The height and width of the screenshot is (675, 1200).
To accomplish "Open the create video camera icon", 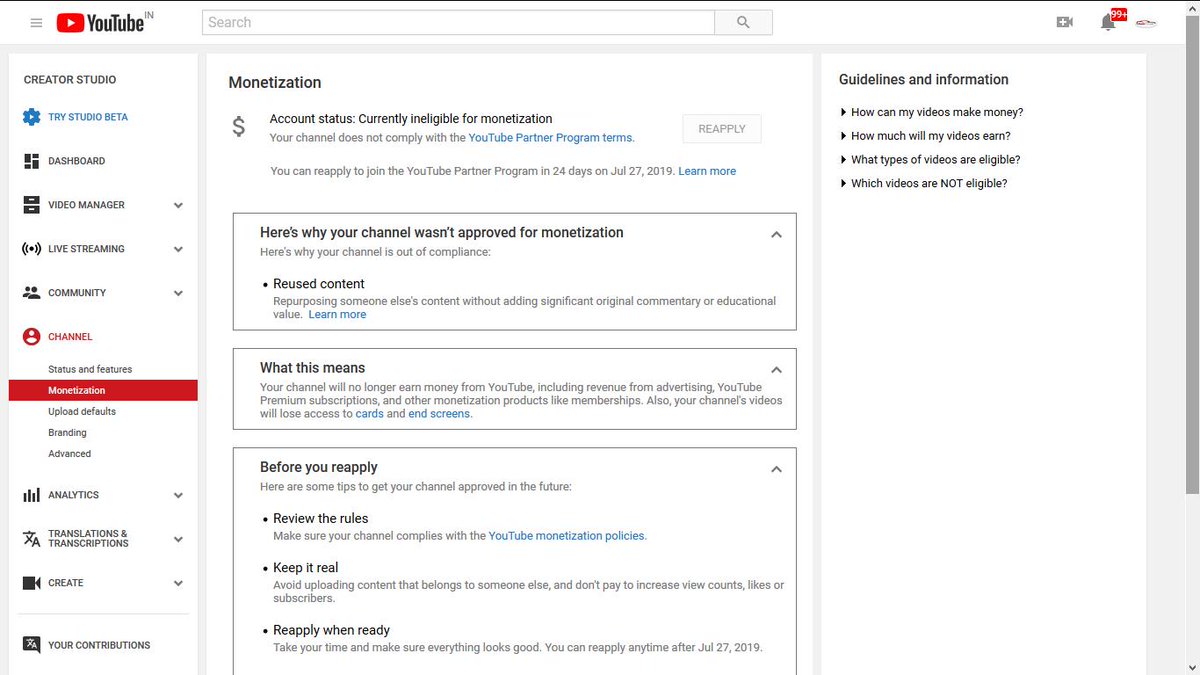I will tap(1064, 22).
